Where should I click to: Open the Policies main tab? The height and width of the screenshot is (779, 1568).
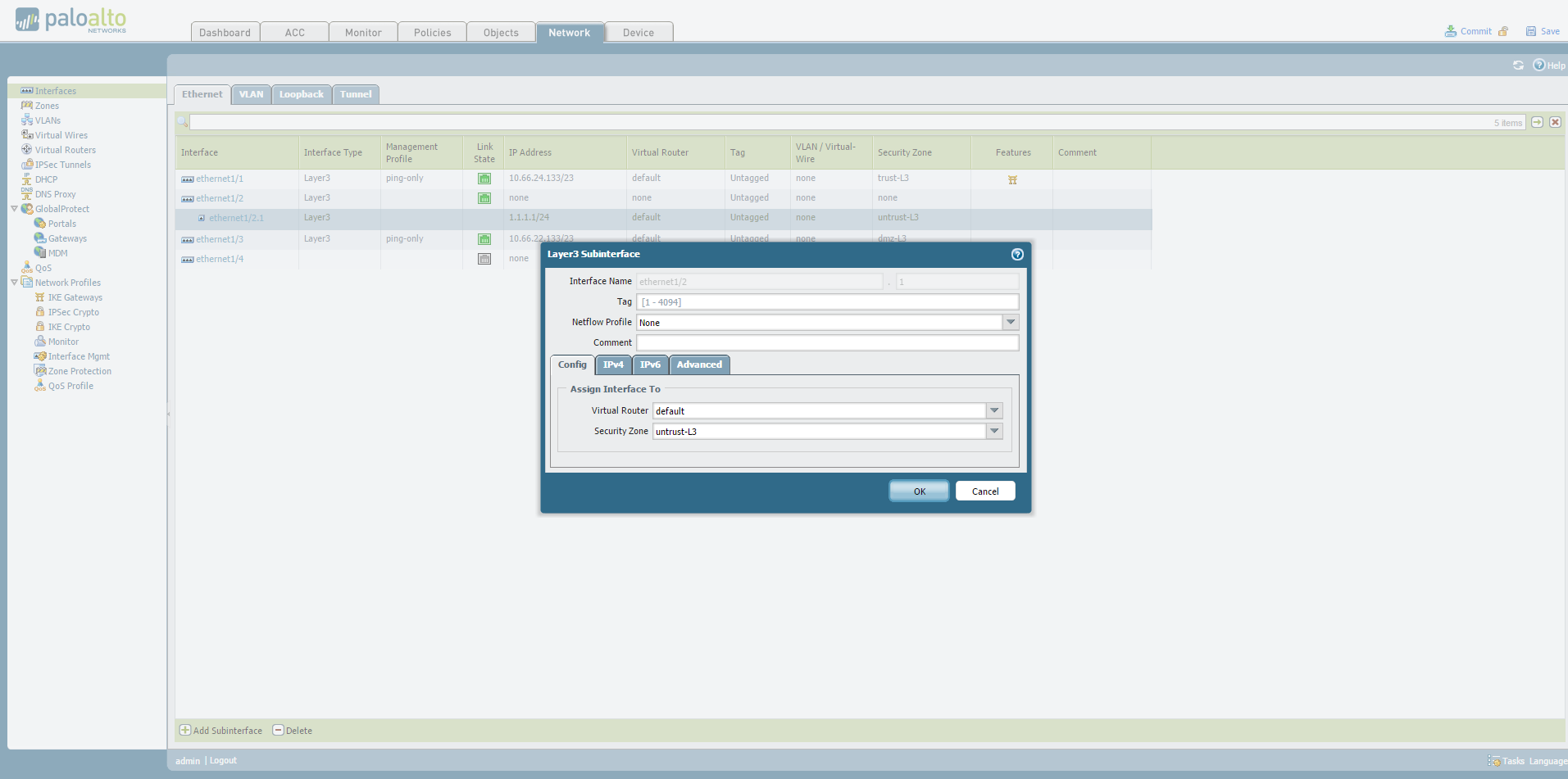click(432, 33)
